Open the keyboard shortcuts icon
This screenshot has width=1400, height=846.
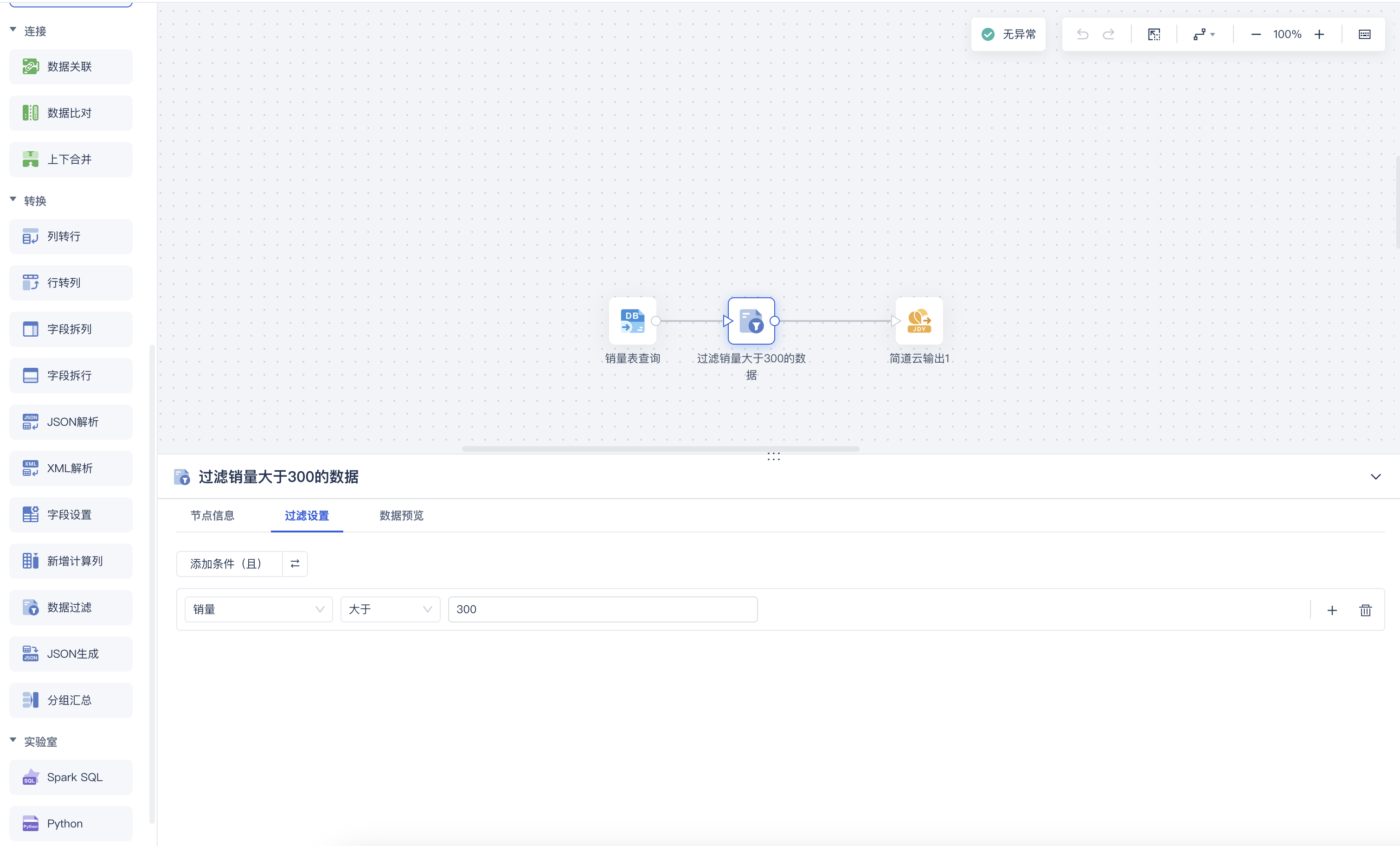(1364, 34)
